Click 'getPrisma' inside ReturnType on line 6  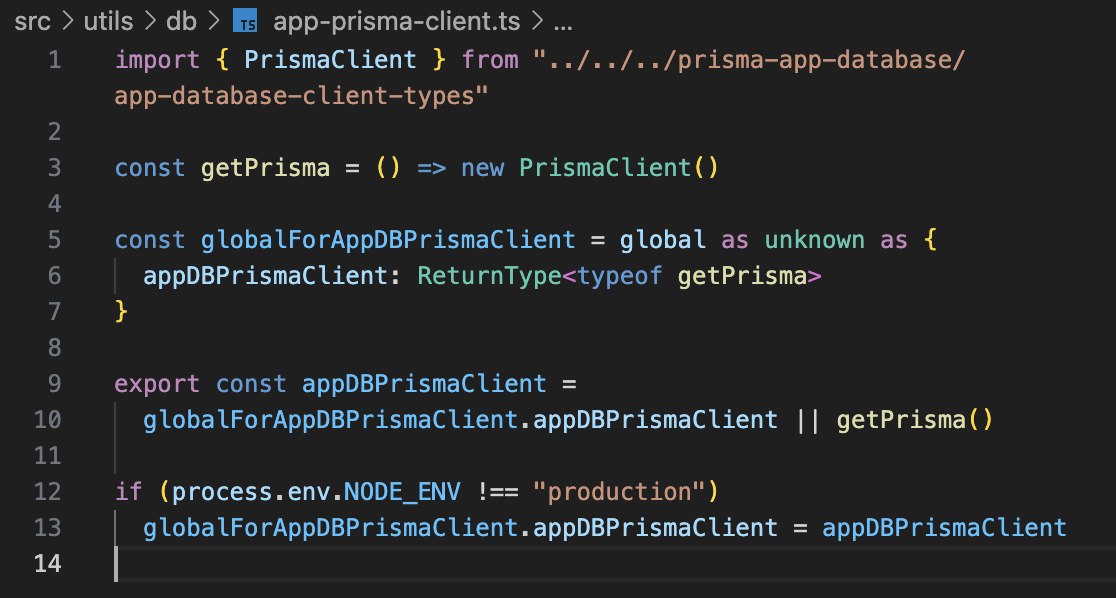(x=742, y=276)
